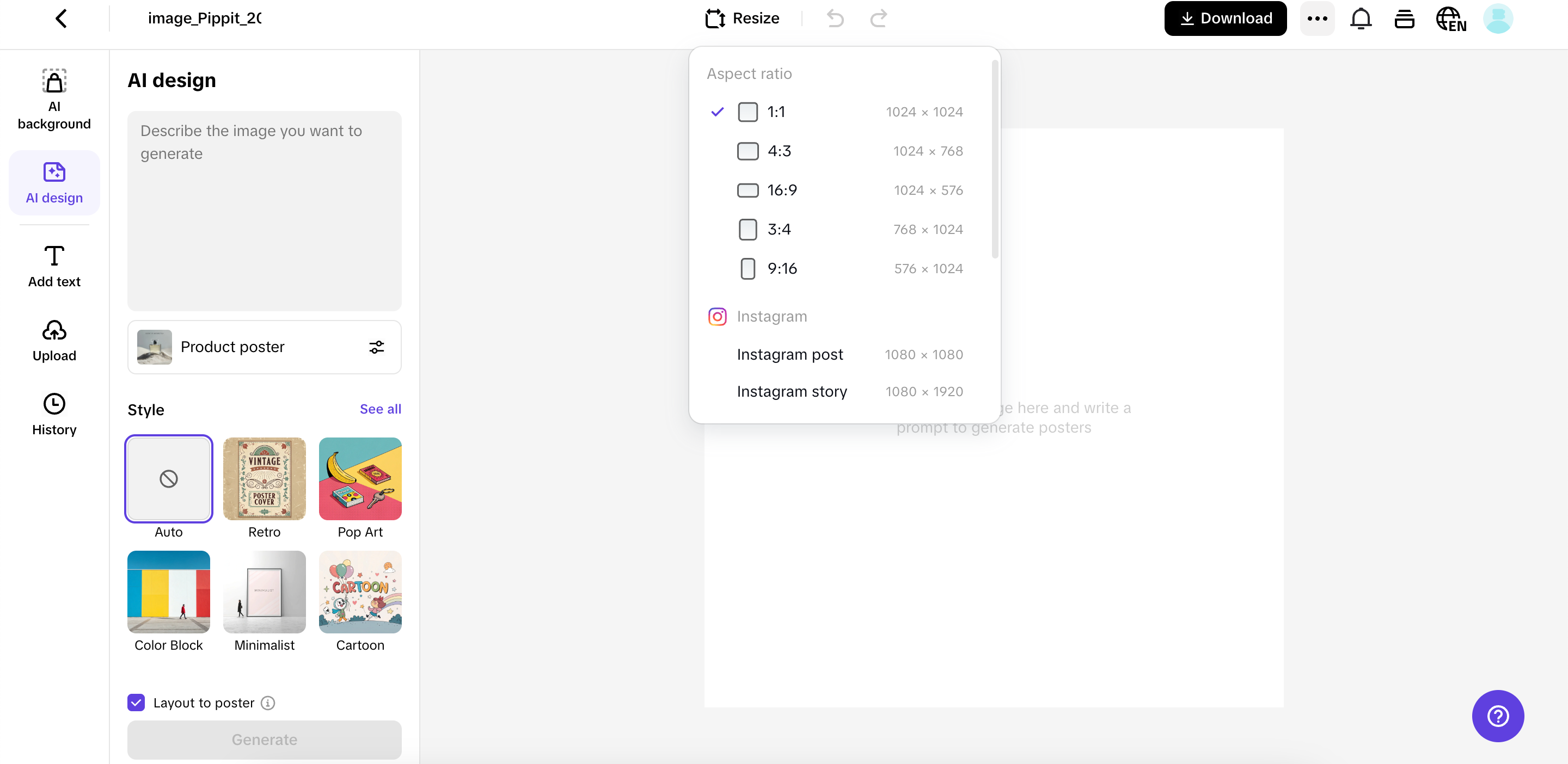The width and height of the screenshot is (1568, 764).
Task: Open the Upload panel
Action: [x=53, y=341]
